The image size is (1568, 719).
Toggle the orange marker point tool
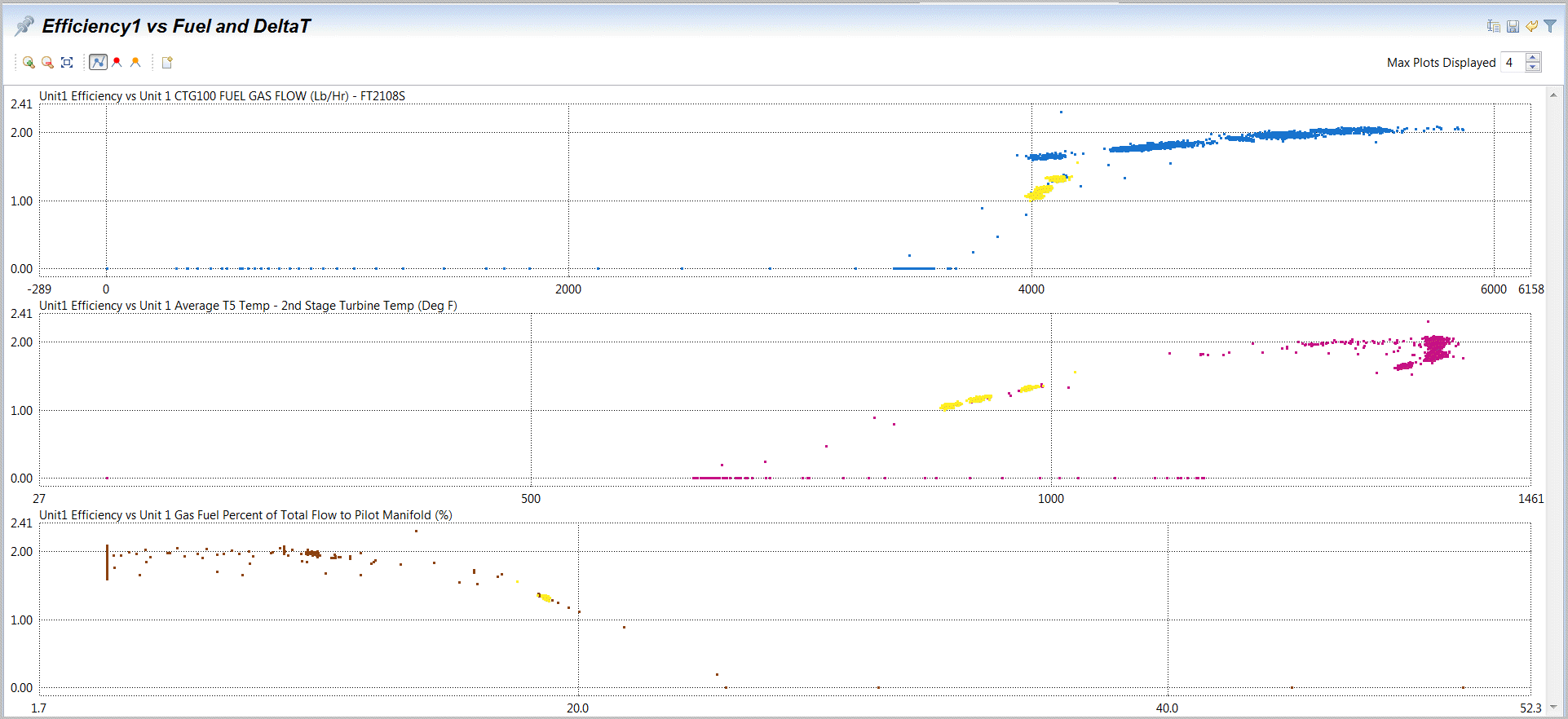[x=135, y=63]
